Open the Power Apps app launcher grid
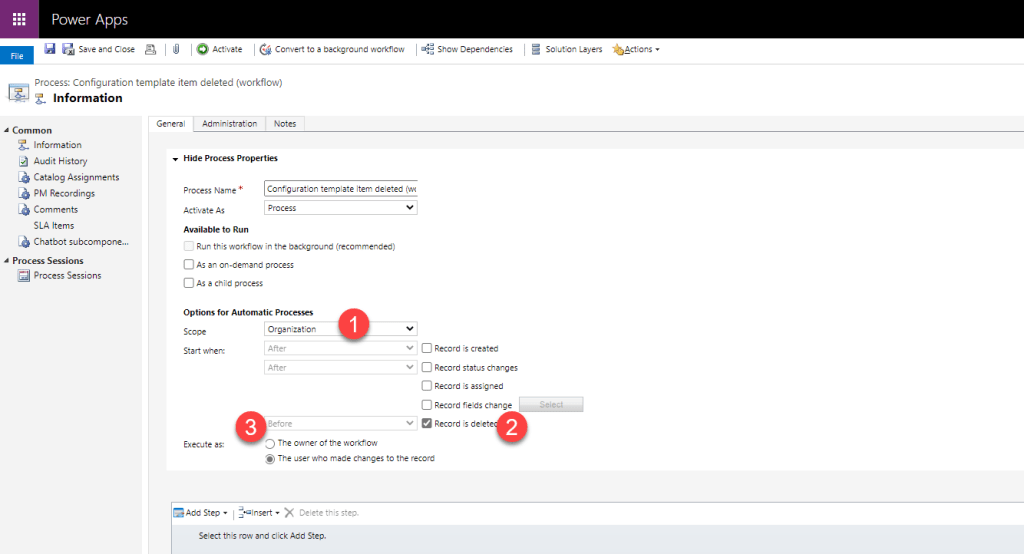The height and width of the screenshot is (554, 1024). click(x=19, y=19)
